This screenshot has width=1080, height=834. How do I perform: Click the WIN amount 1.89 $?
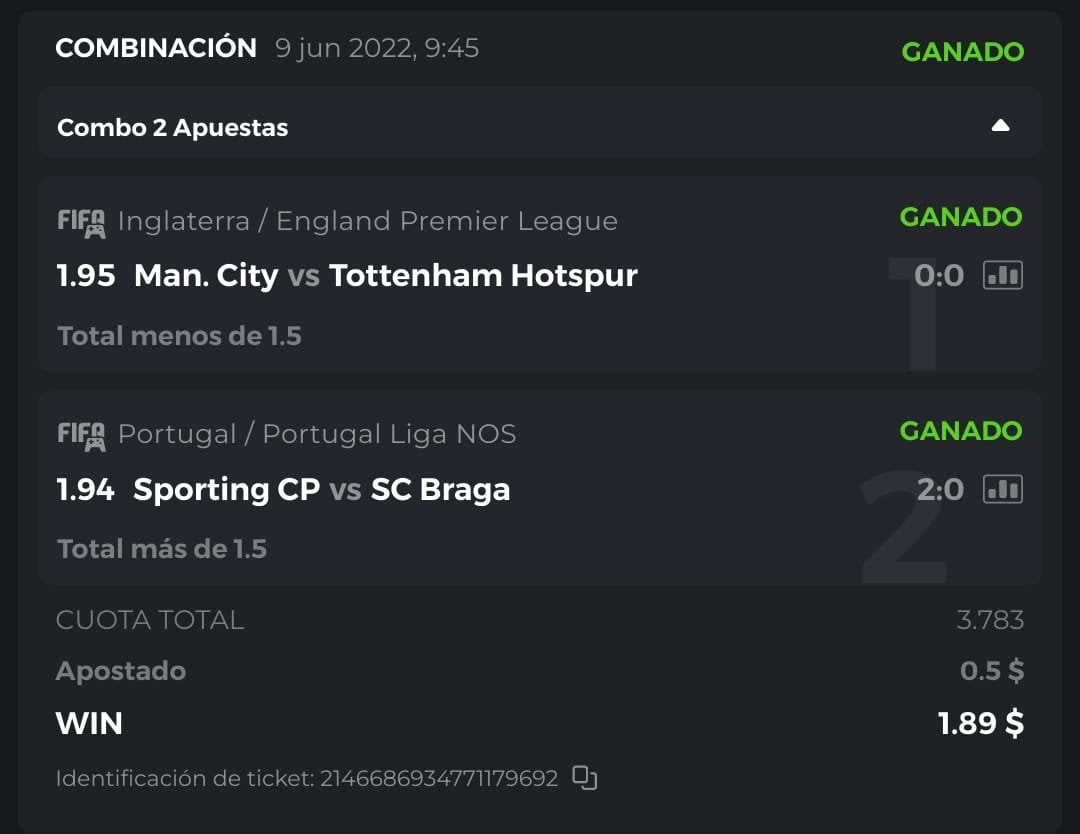click(980, 723)
